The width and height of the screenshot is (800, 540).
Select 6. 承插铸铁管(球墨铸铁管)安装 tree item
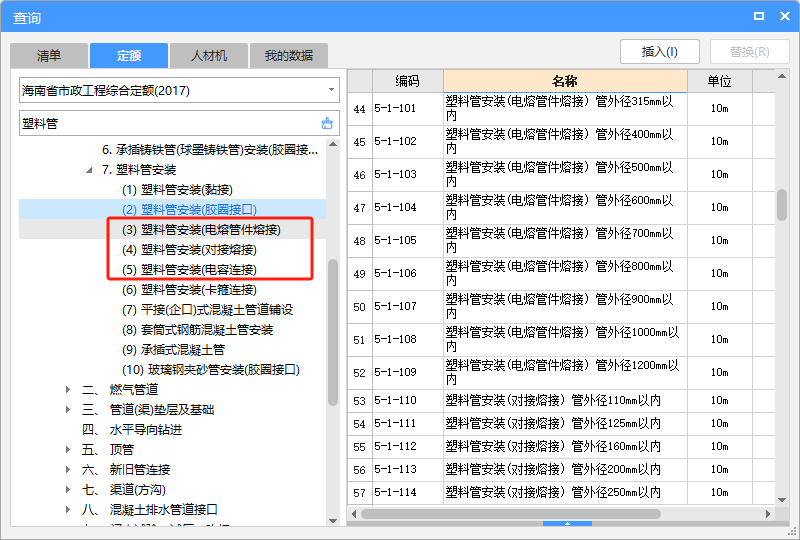[210, 150]
